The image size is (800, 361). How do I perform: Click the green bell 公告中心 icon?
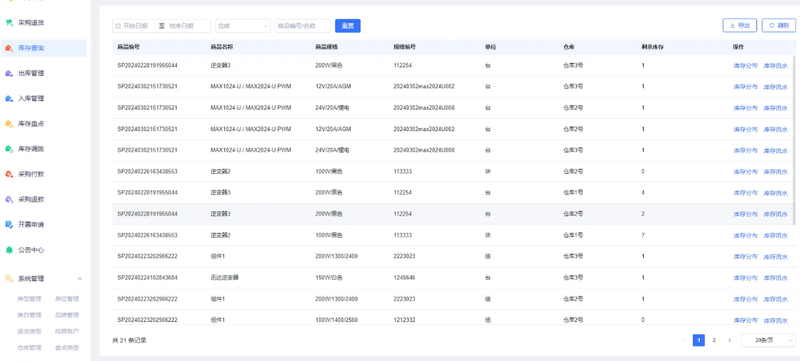(x=9, y=250)
